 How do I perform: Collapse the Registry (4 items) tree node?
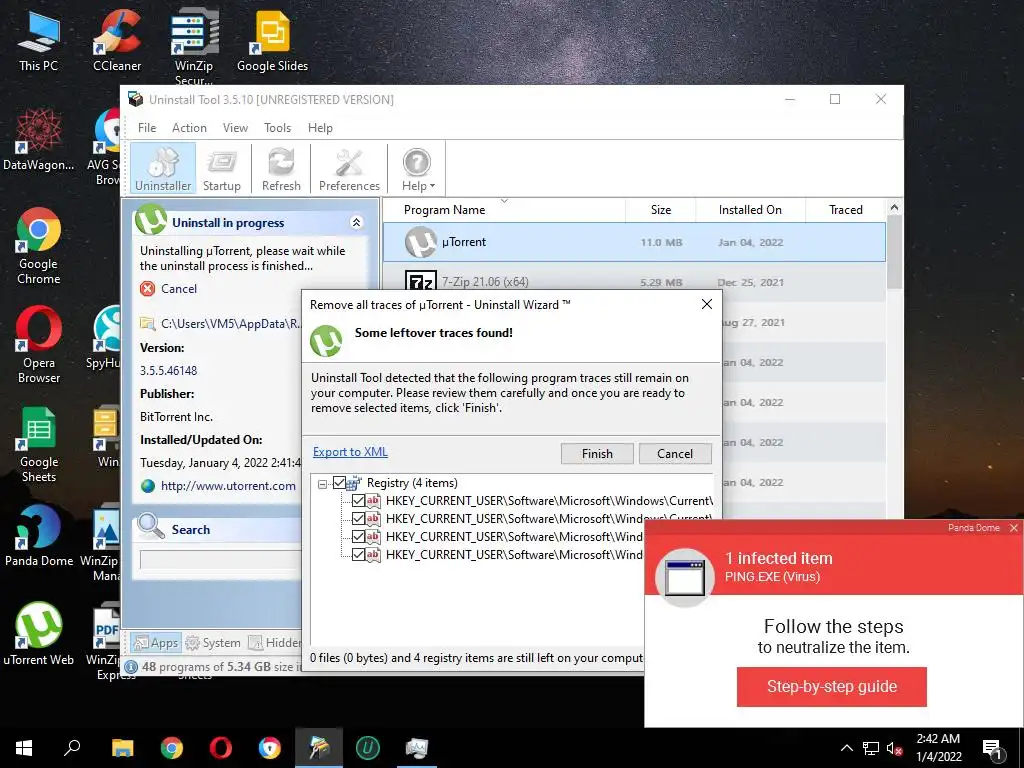point(322,484)
